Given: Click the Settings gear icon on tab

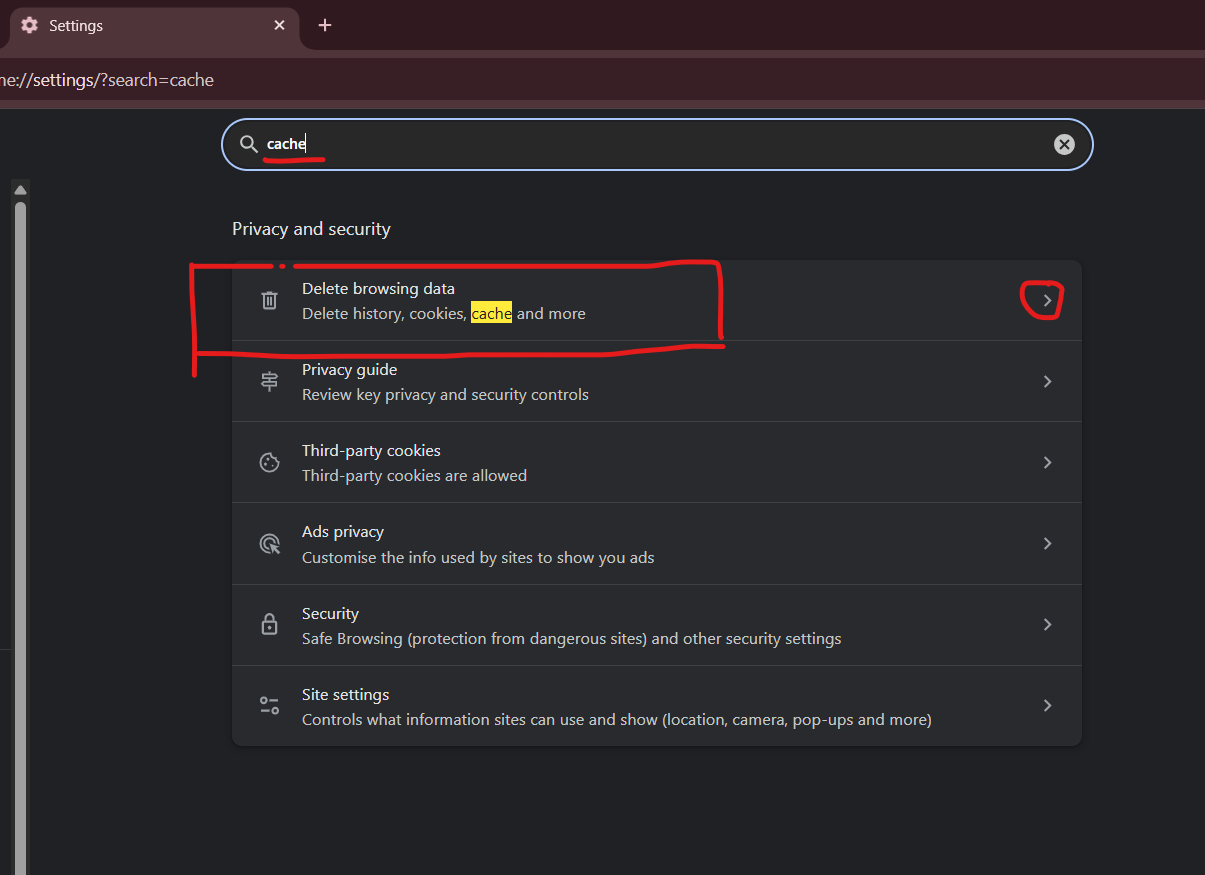Looking at the screenshot, I should (x=29, y=25).
